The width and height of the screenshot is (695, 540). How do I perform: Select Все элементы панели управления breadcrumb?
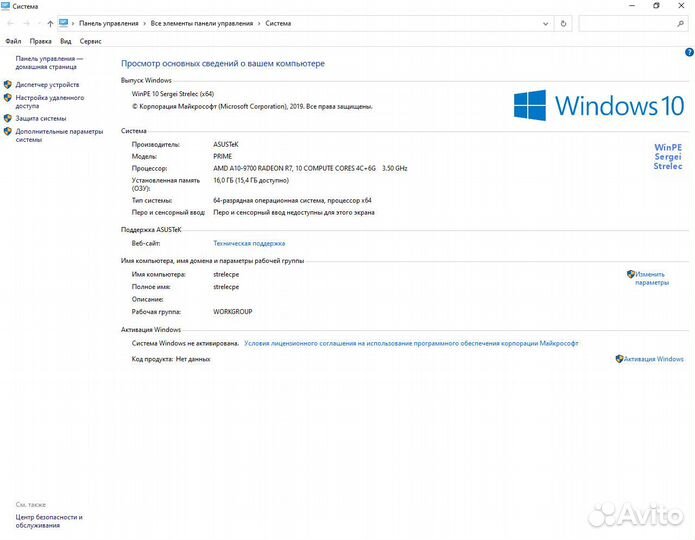pyautogui.click(x=202, y=23)
